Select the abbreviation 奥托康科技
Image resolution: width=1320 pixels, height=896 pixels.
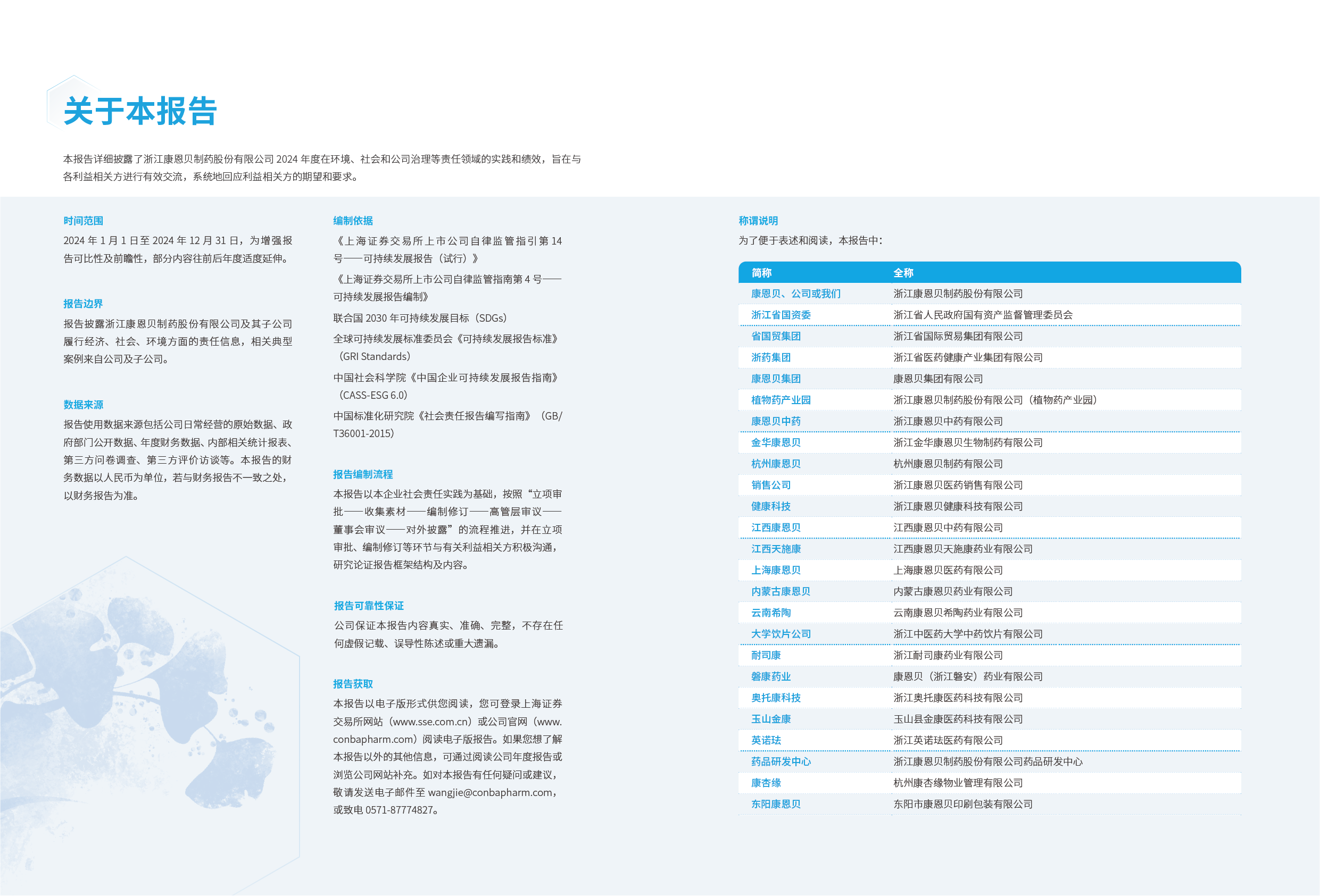pyautogui.click(x=776, y=698)
